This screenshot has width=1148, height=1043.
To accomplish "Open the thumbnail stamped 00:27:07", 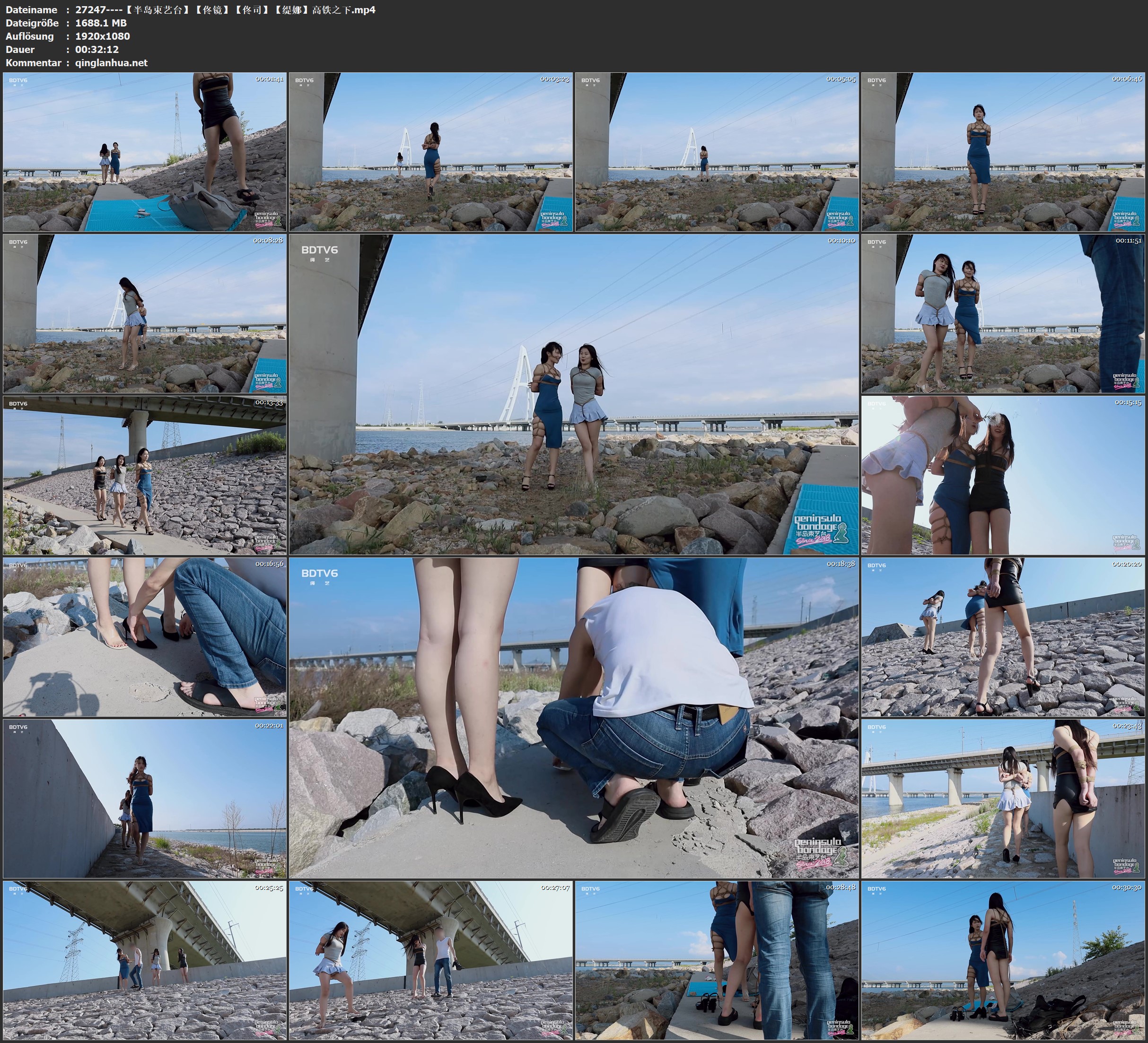I will click(430, 960).
